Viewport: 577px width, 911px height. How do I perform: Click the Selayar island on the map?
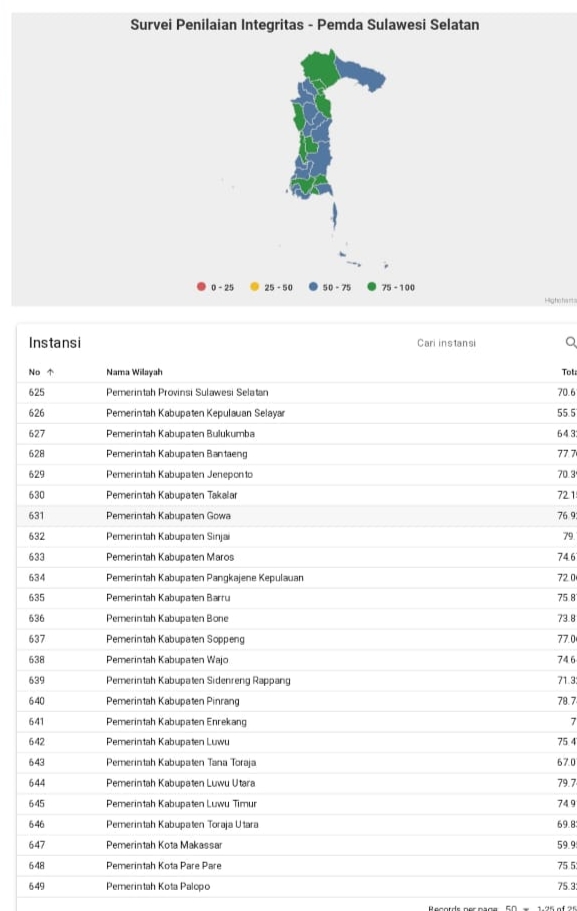click(334, 216)
